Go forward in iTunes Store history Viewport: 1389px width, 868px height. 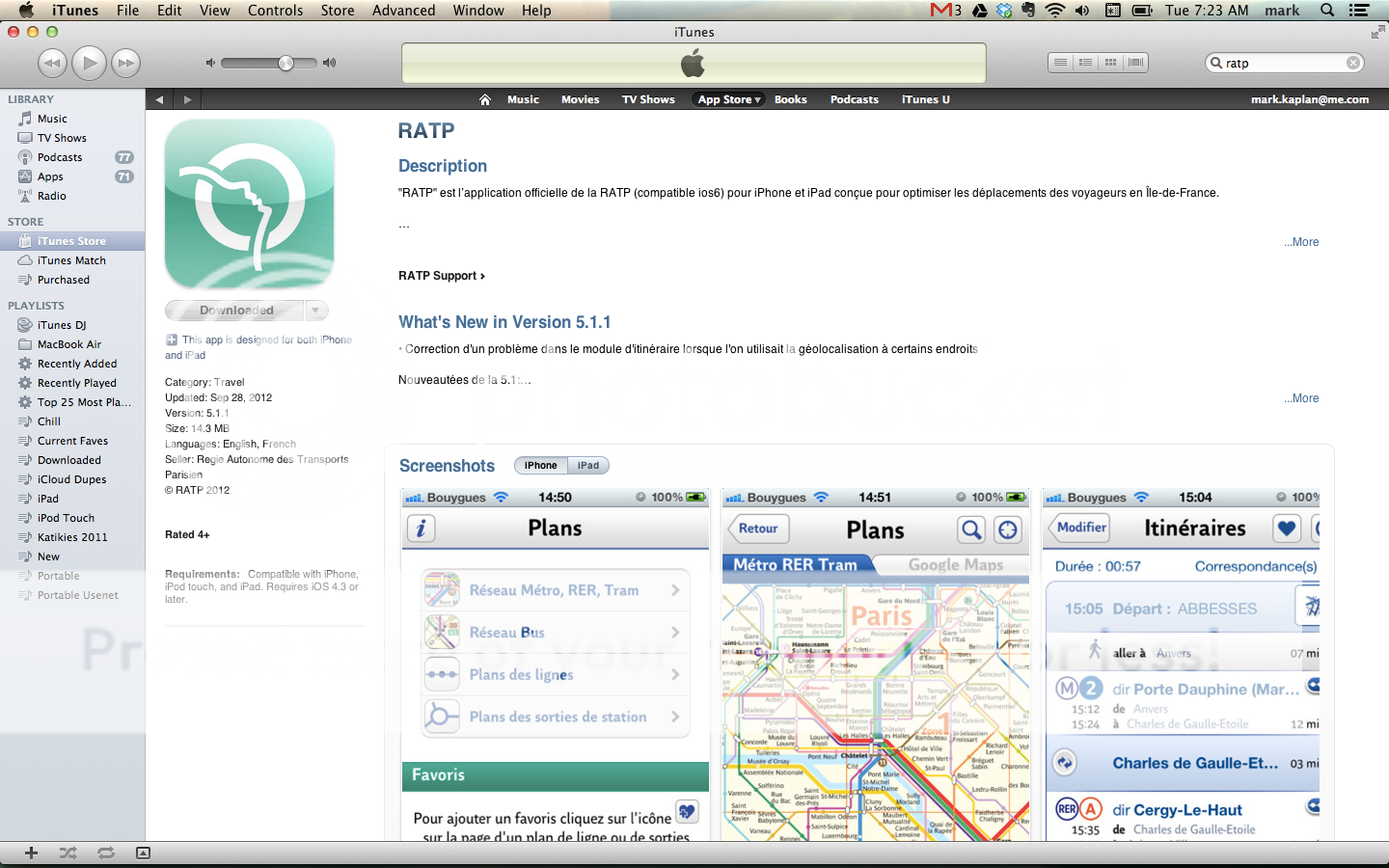pos(187,99)
